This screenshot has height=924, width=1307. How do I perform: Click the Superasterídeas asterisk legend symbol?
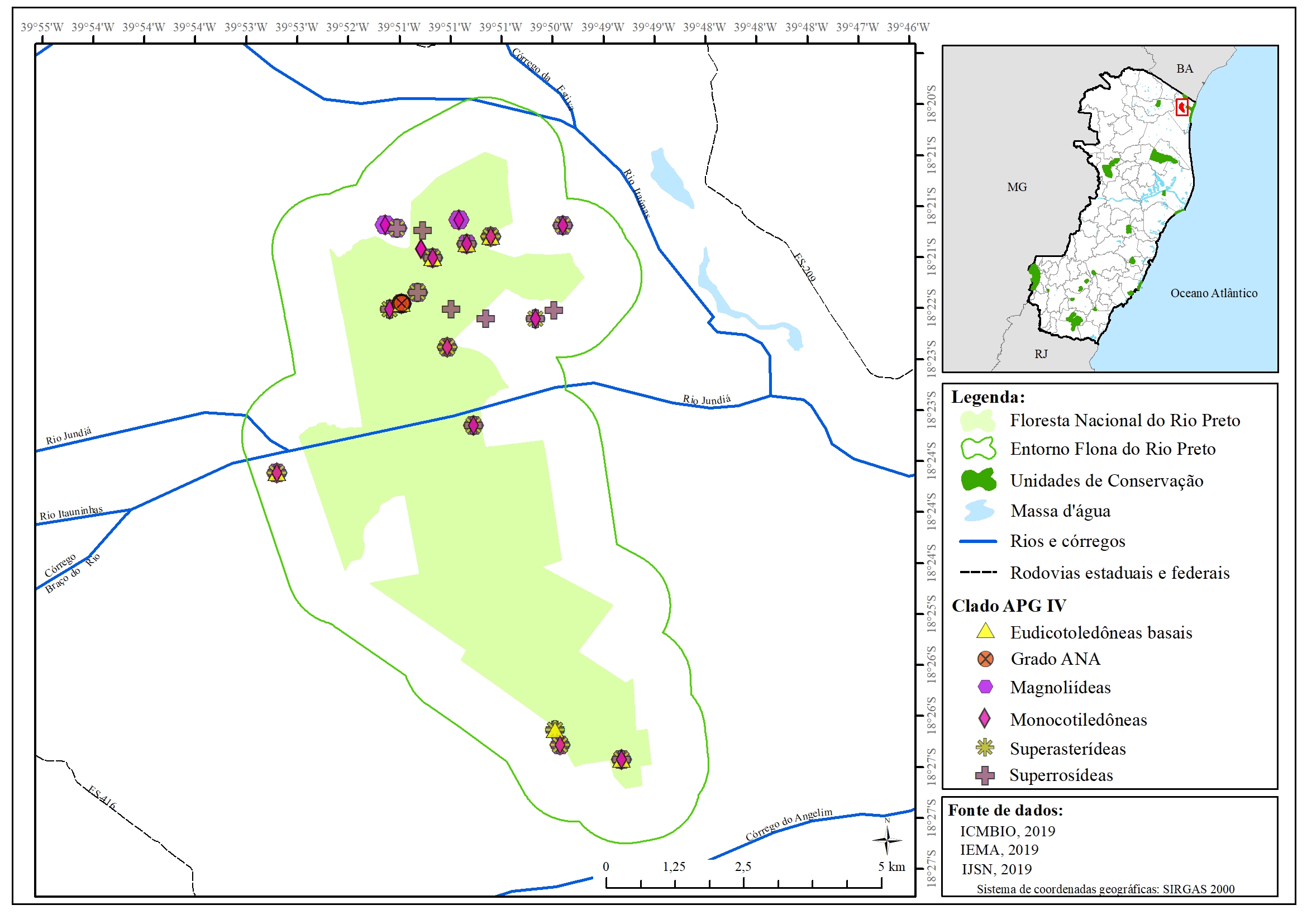click(985, 747)
